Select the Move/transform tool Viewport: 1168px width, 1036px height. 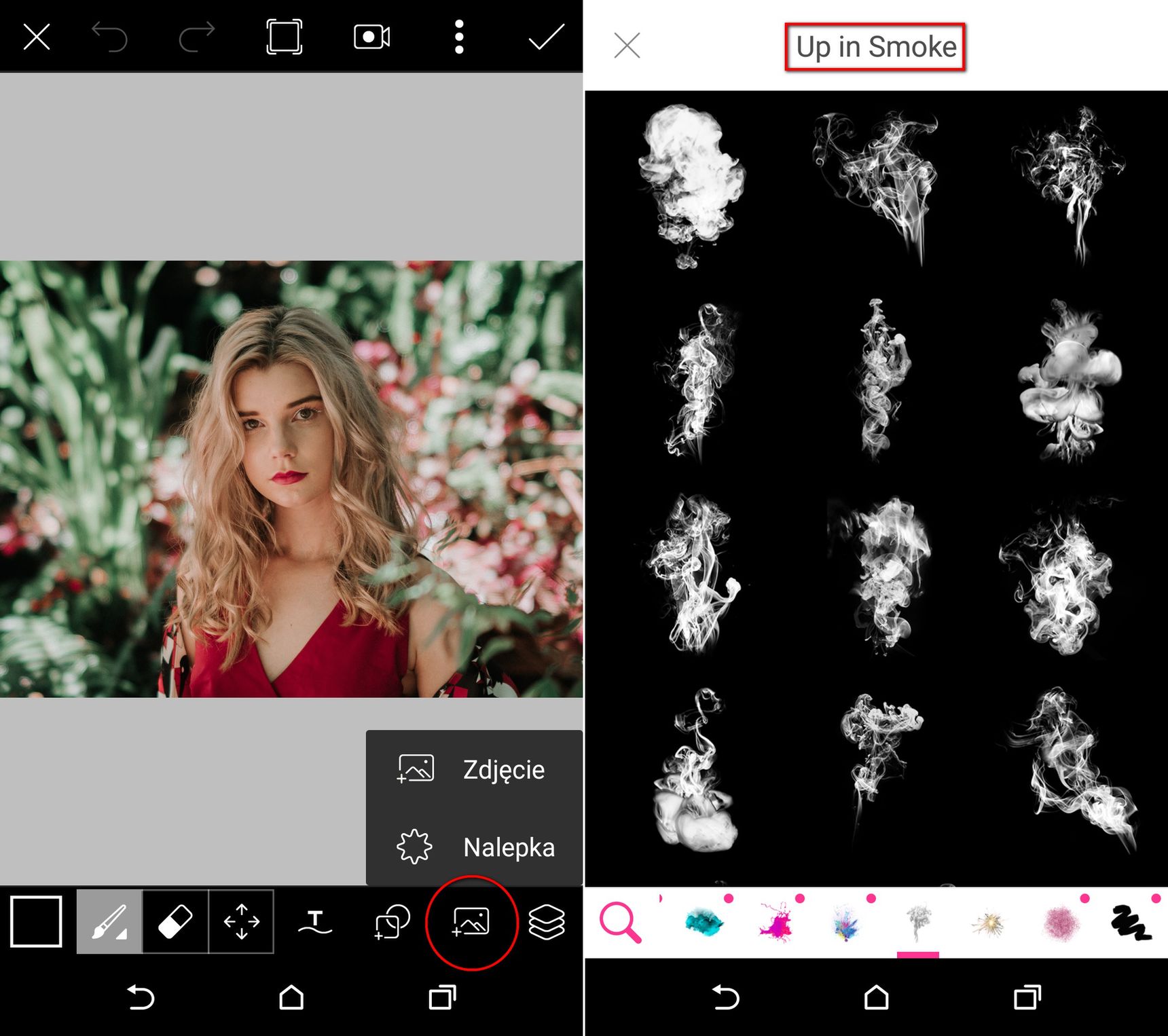pyautogui.click(x=241, y=921)
